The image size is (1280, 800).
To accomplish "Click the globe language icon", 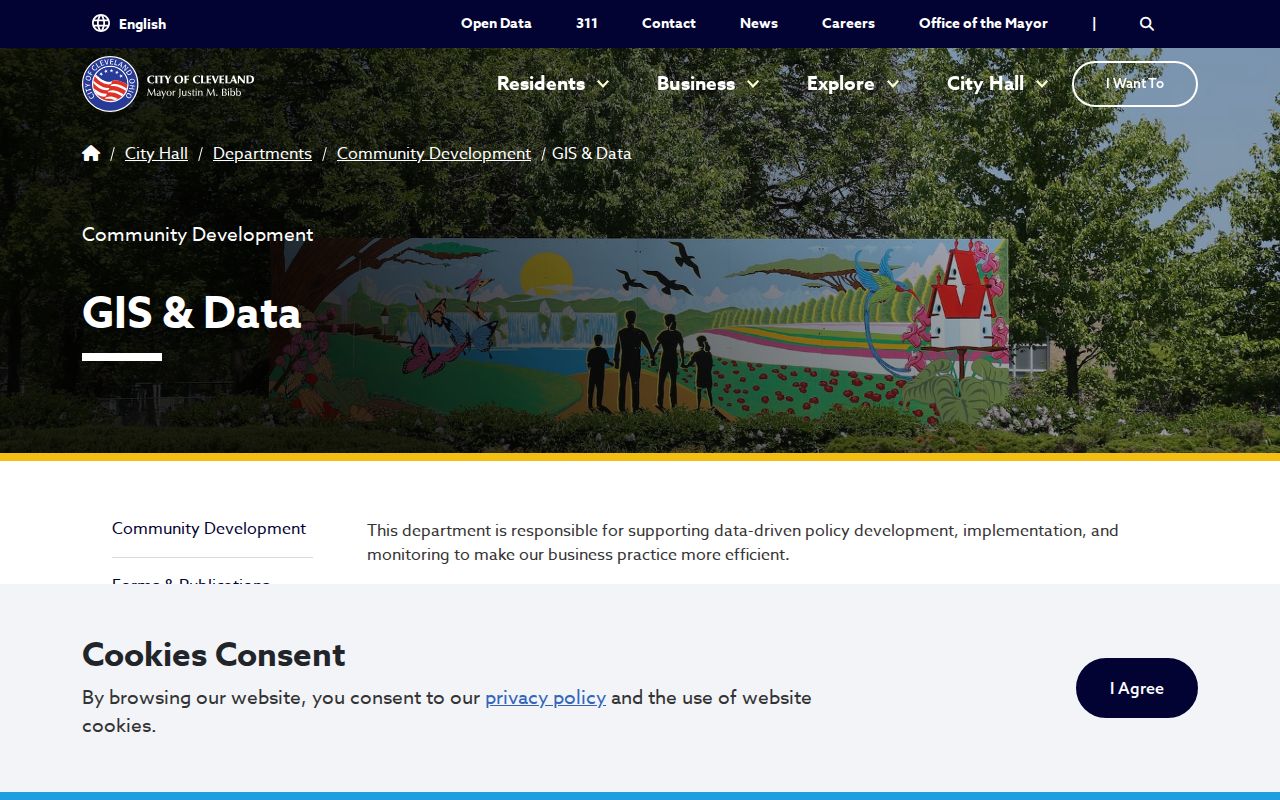I will tap(101, 23).
